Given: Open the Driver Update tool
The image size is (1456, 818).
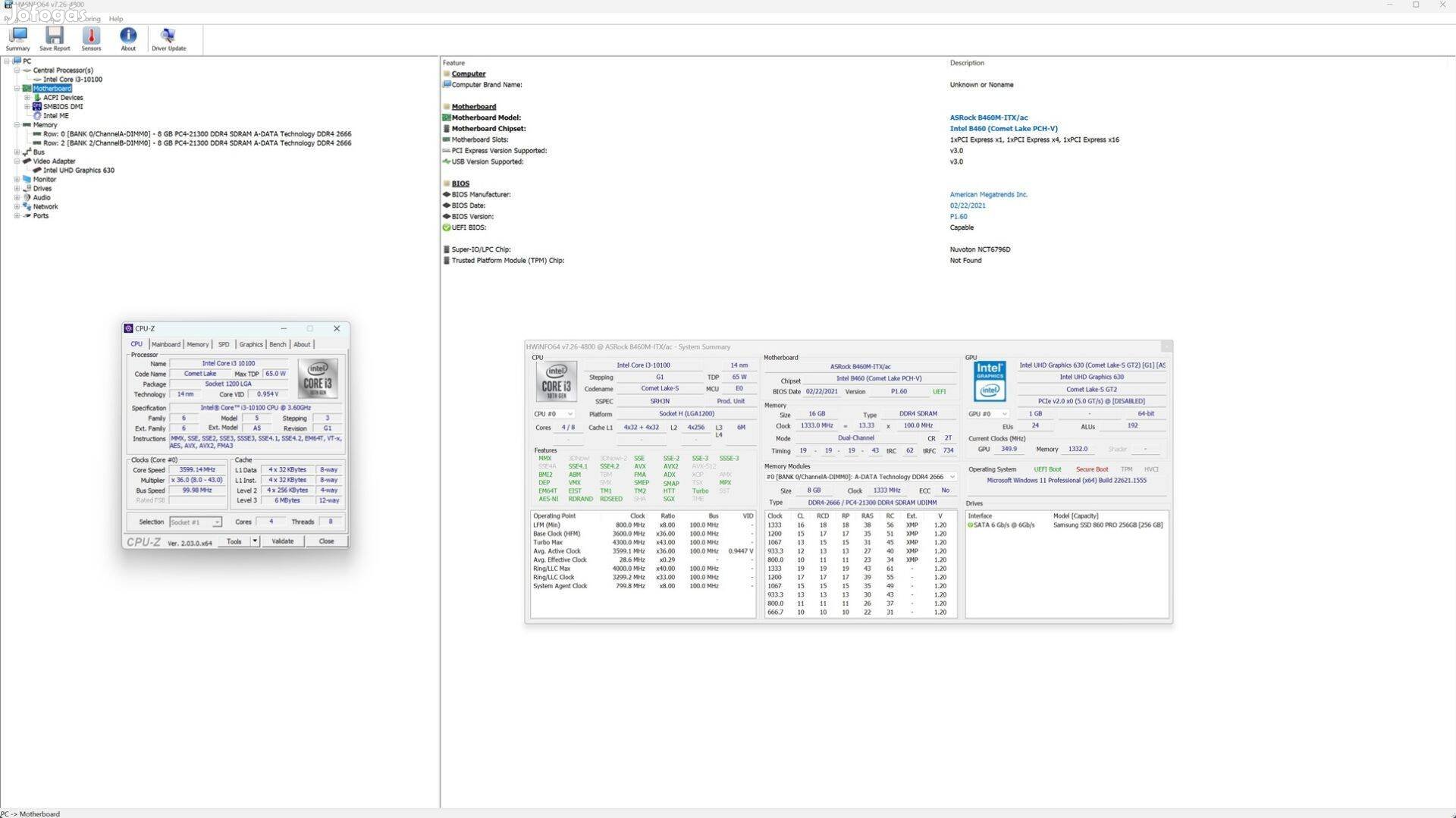Looking at the screenshot, I should point(168,39).
